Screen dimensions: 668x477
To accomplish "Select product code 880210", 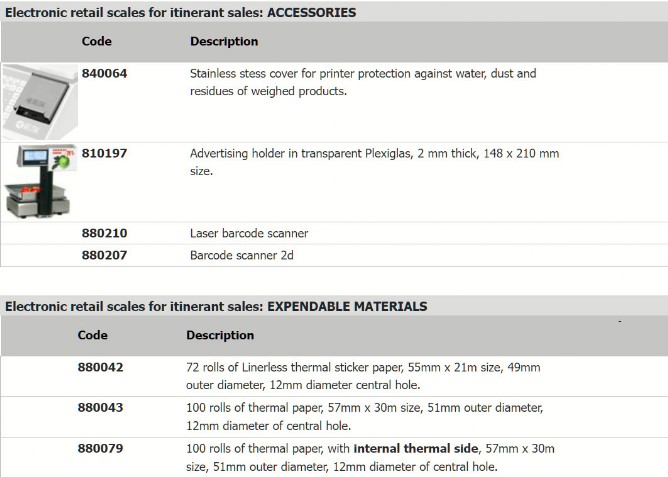I will pos(104,233).
